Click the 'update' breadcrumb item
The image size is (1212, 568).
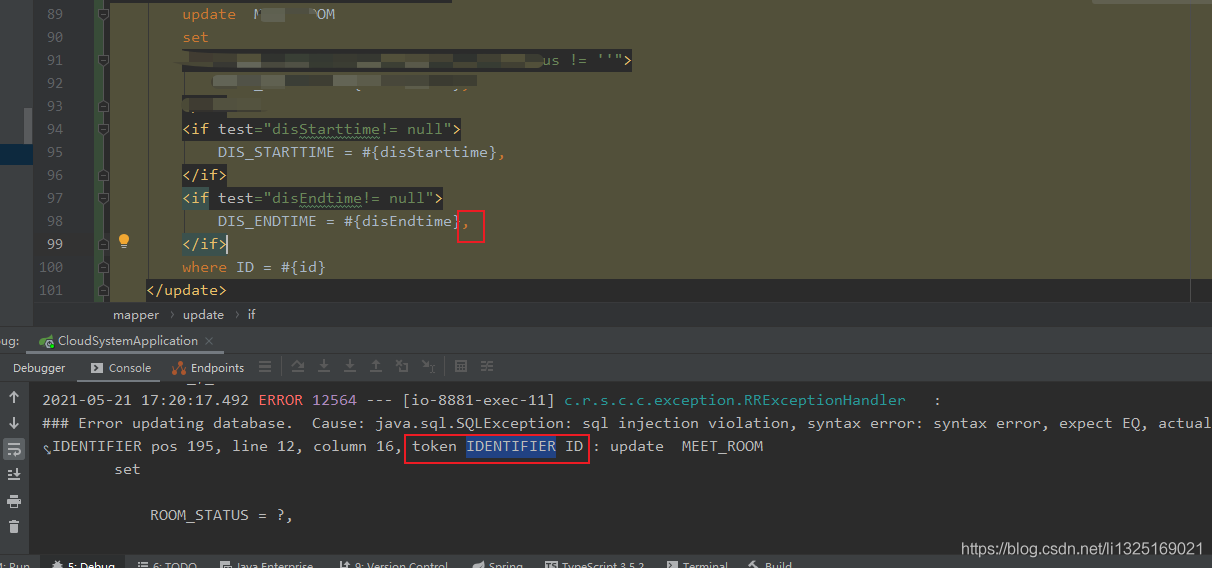[203, 314]
